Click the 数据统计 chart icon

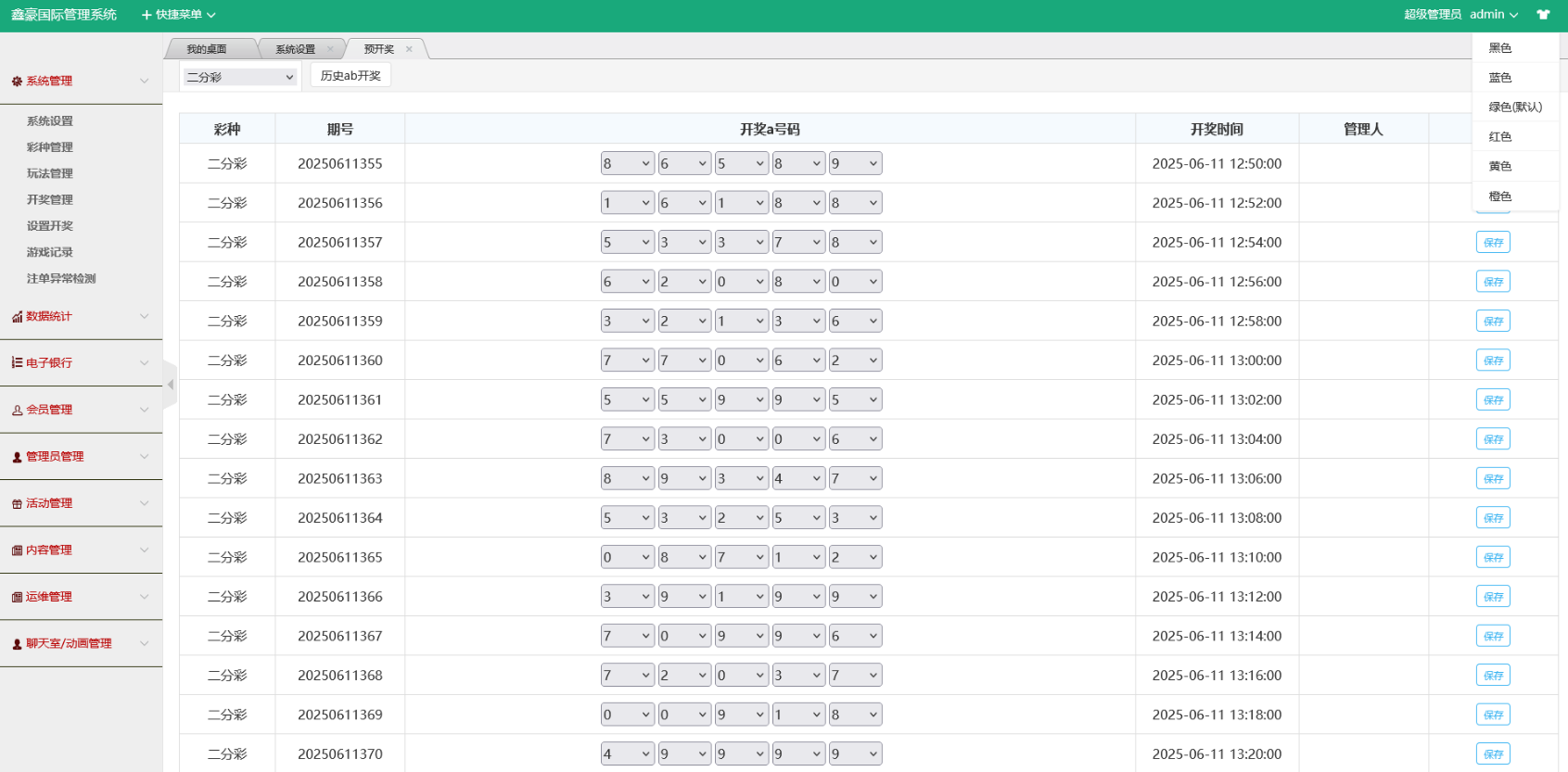17,317
